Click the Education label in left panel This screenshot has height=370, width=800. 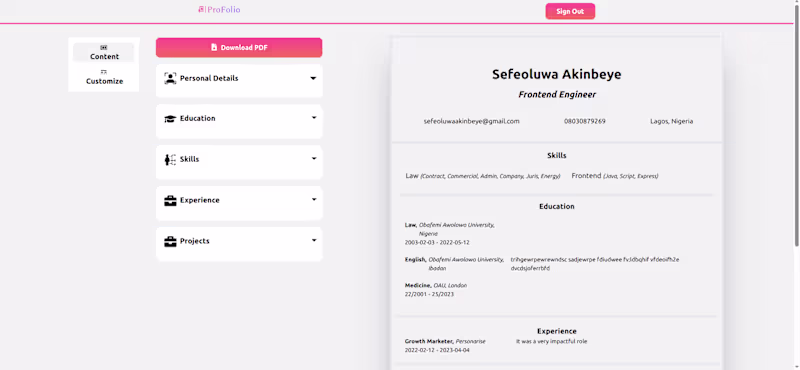pos(197,118)
